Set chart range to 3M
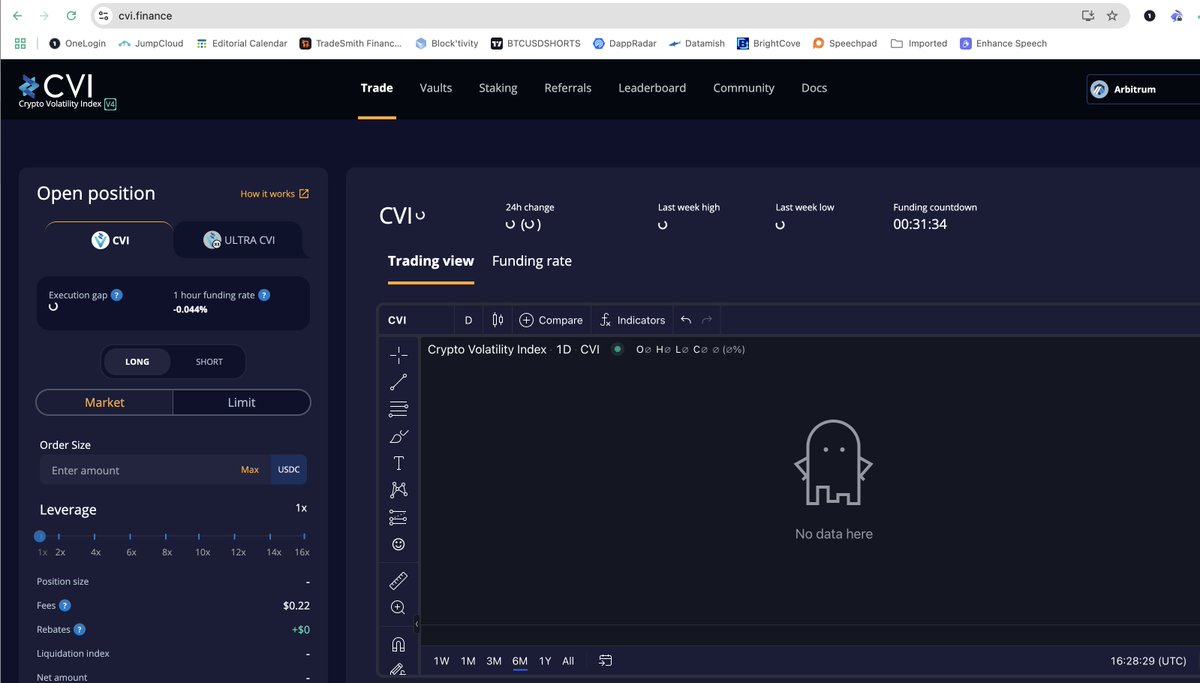 click(x=494, y=661)
